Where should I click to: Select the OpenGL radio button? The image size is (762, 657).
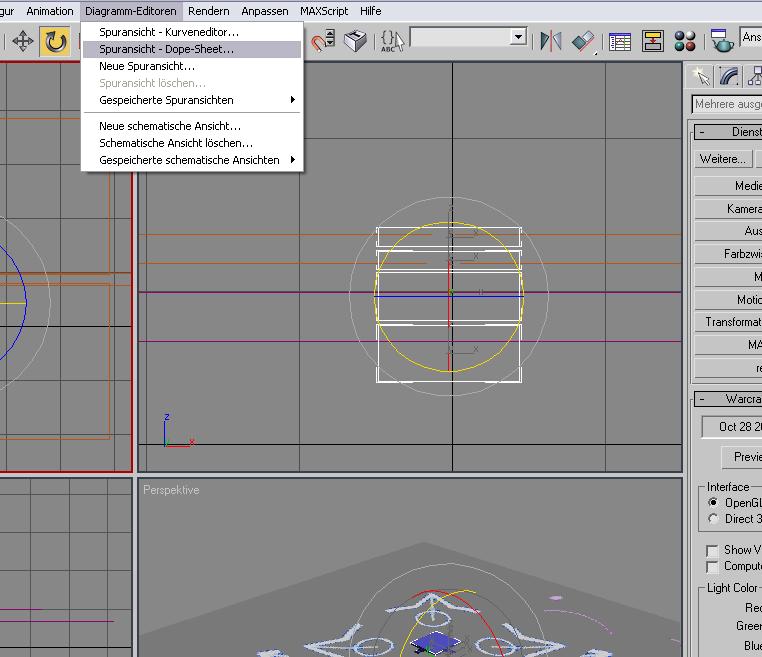(713, 502)
